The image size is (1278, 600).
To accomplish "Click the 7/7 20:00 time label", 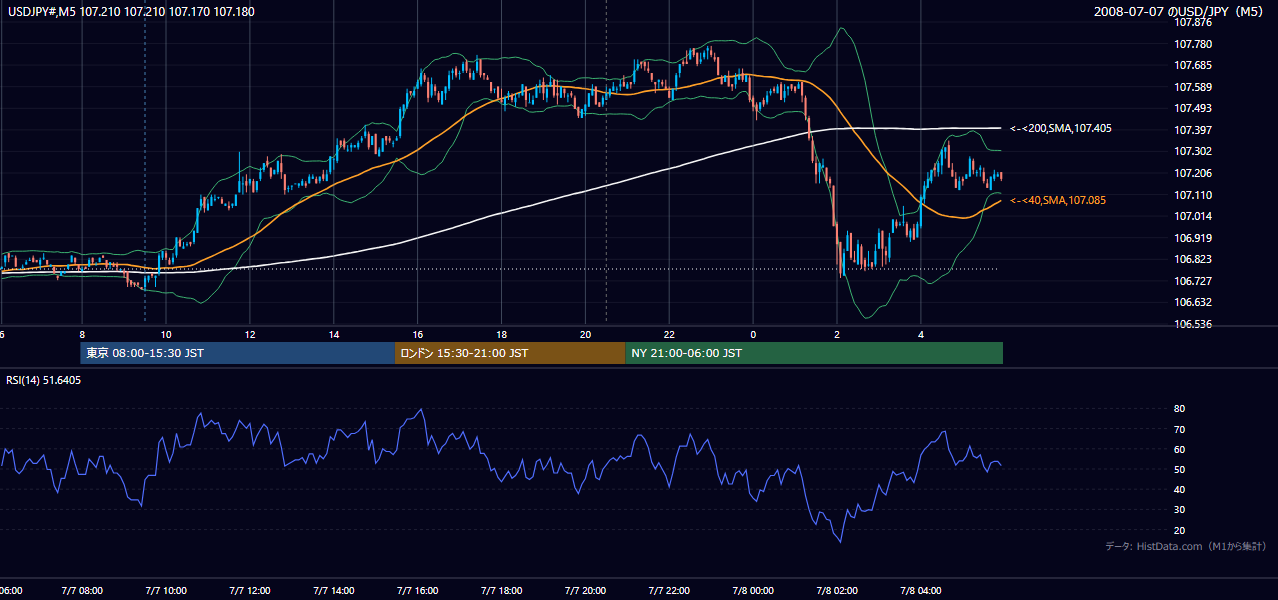I will [x=586, y=591].
